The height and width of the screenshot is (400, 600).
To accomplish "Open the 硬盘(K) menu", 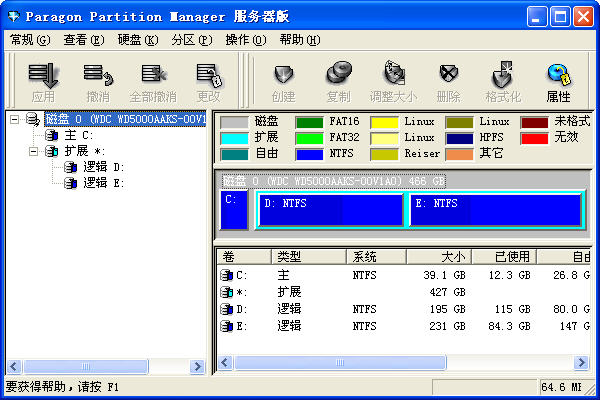I will point(138,40).
